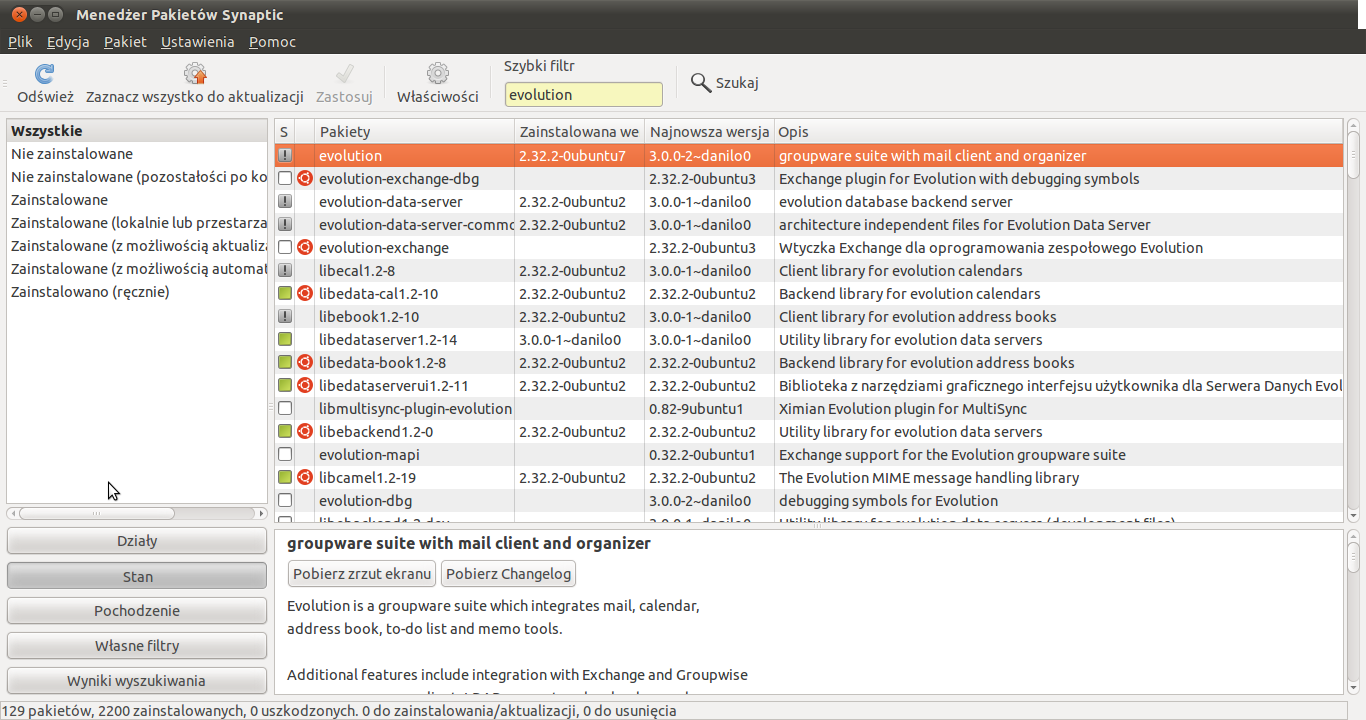
Task: Toggle checkbox for evolution-mapi
Action: coord(285,455)
